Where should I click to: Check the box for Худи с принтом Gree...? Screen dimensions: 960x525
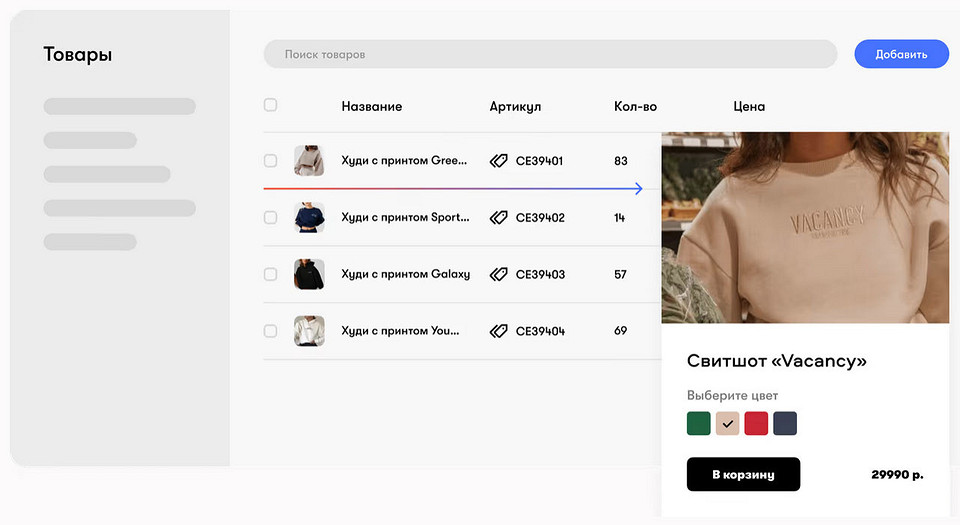[x=270, y=161]
